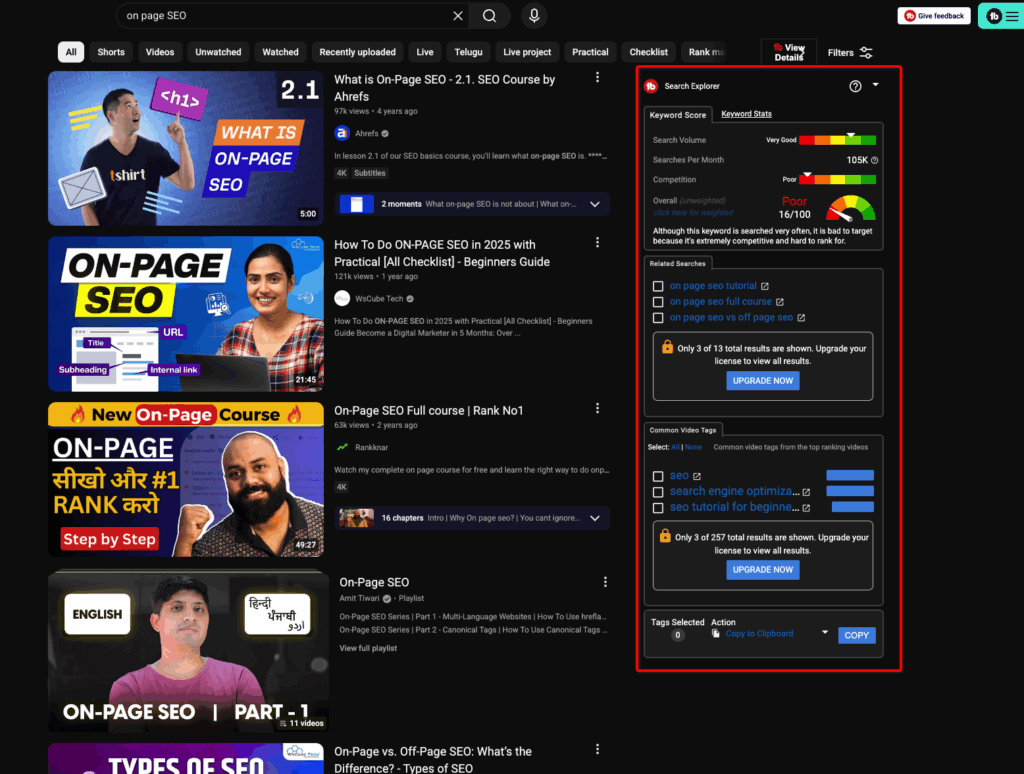Open Search Explorer help question mark
1024x774 pixels.
pyautogui.click(x=855, y=86)
